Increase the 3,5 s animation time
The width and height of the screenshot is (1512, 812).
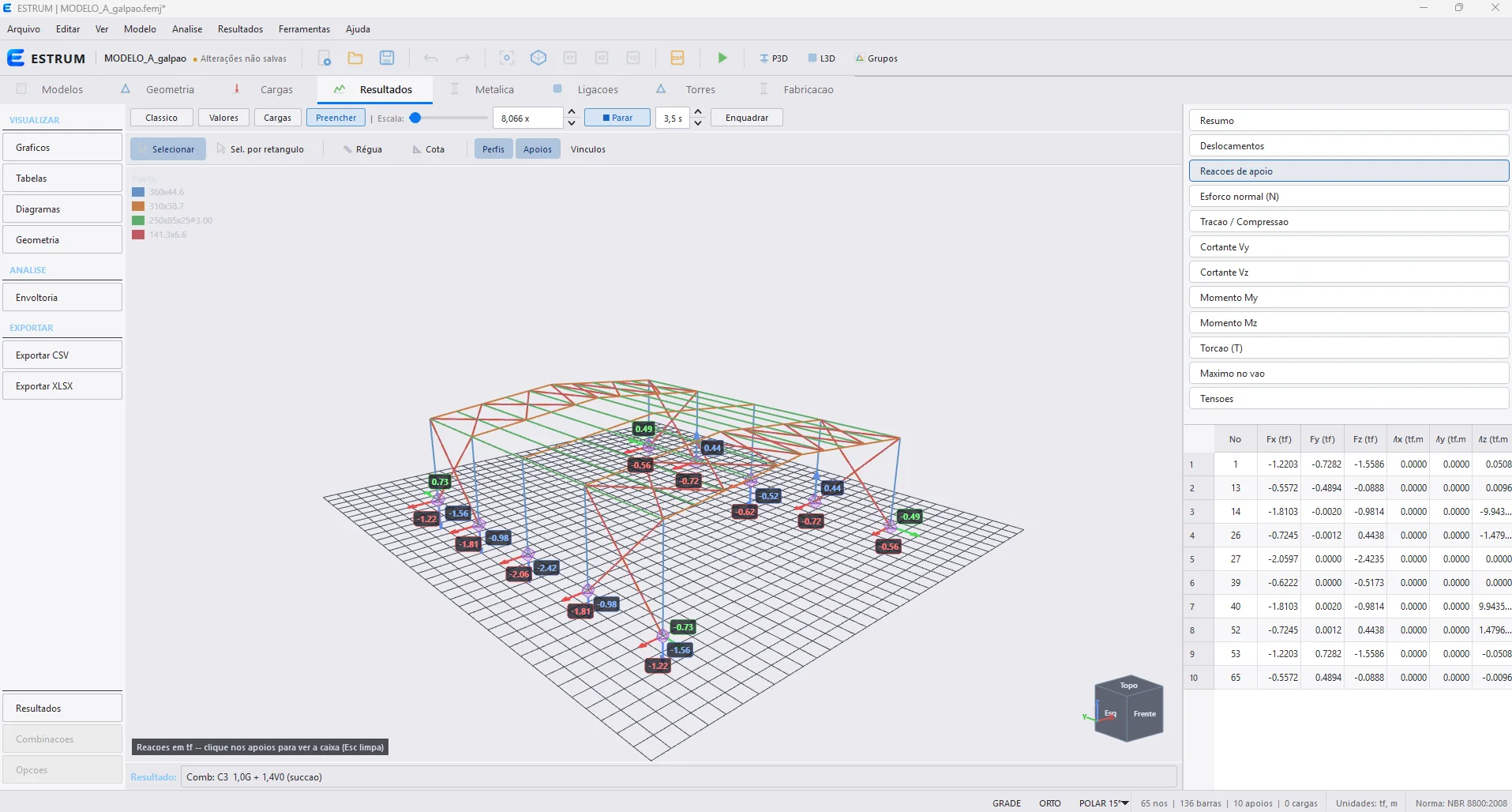698,112
